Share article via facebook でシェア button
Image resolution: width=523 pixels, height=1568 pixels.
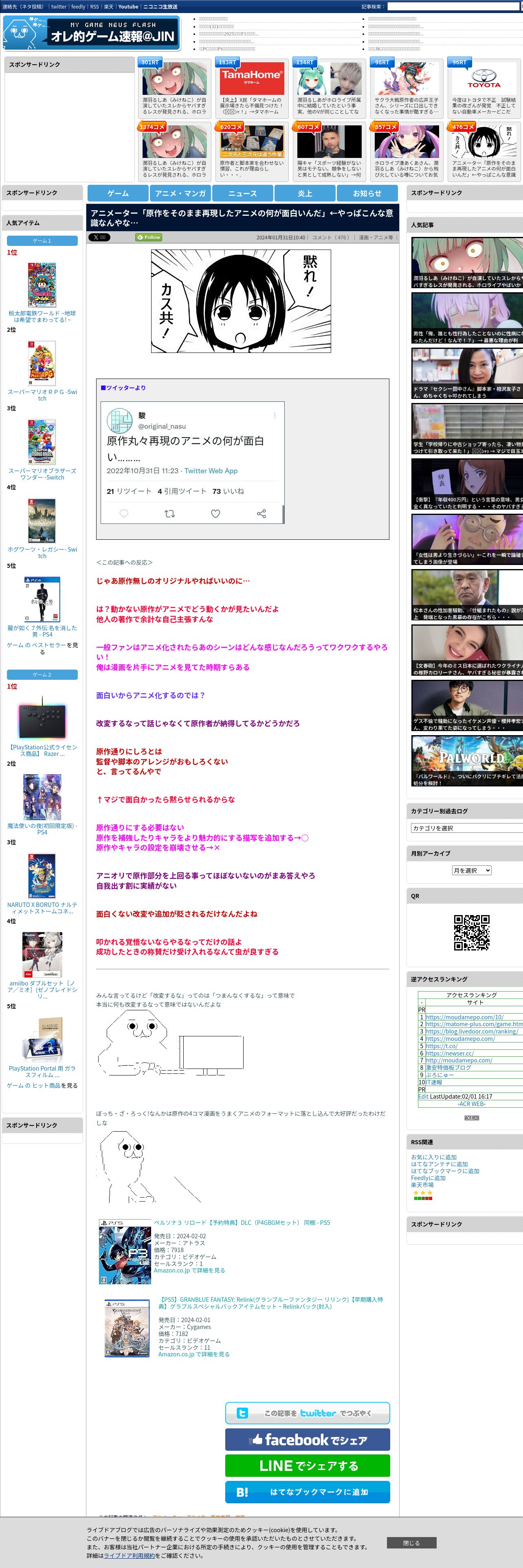click(308, 1439)
